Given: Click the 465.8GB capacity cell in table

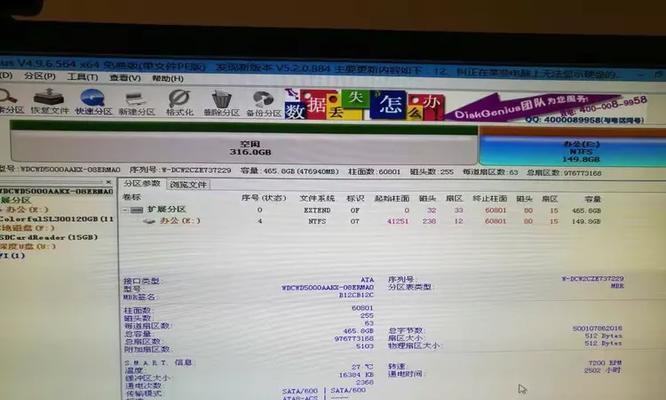Looking at the screenshot, I should [586, 211].
